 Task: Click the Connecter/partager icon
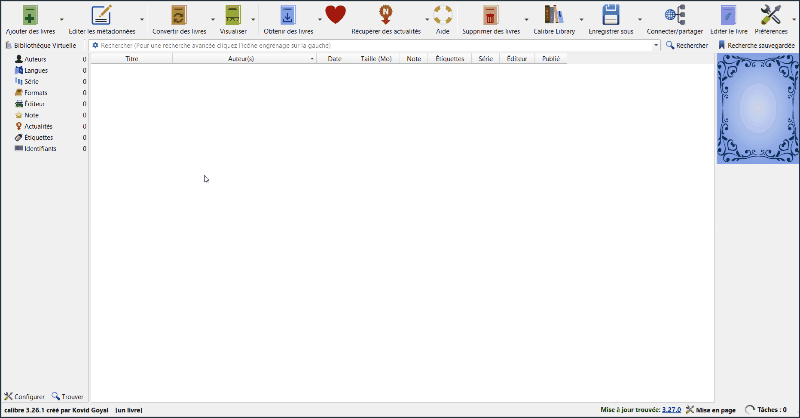coord(674,15)
